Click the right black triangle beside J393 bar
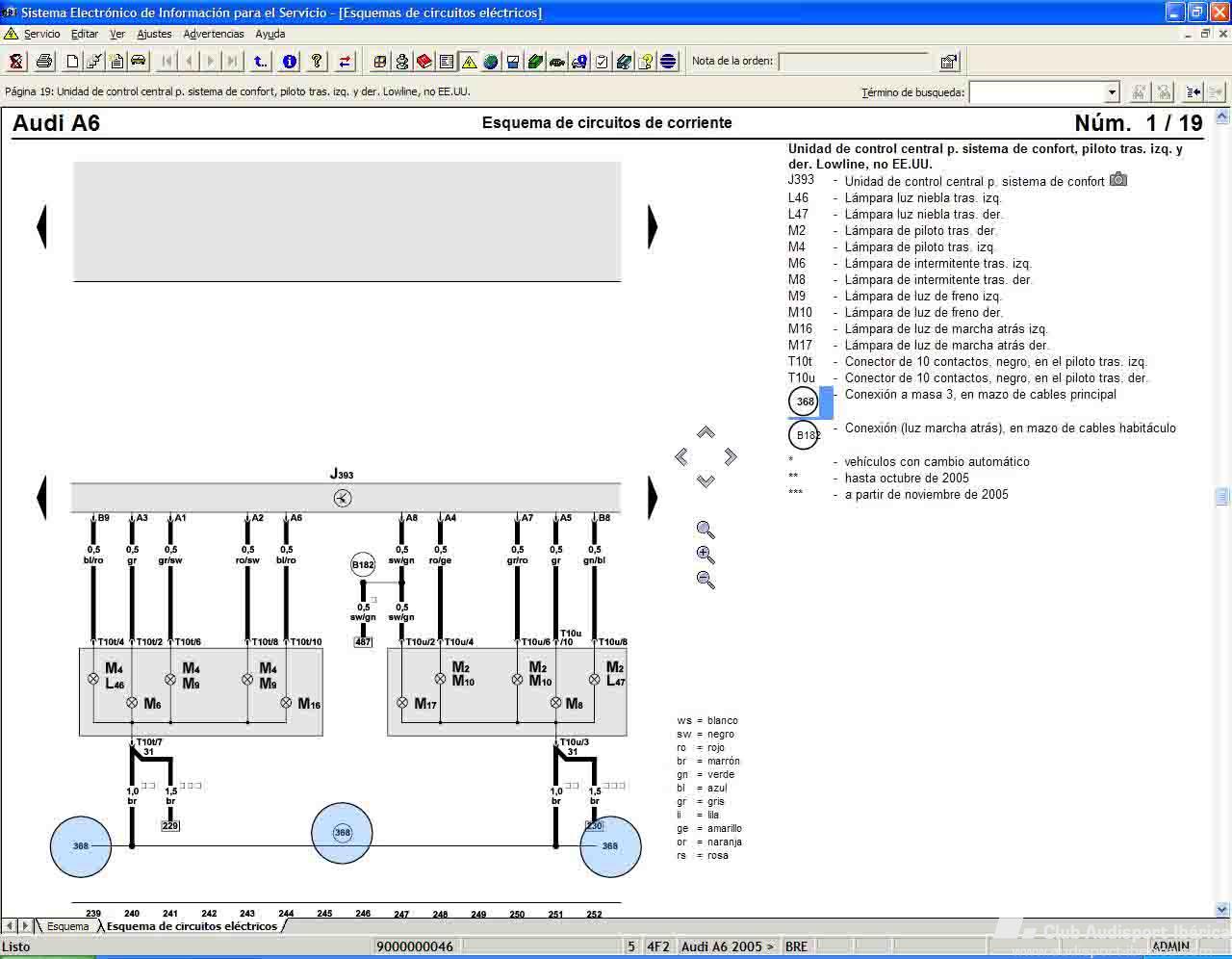 click(x=653, y=498)
